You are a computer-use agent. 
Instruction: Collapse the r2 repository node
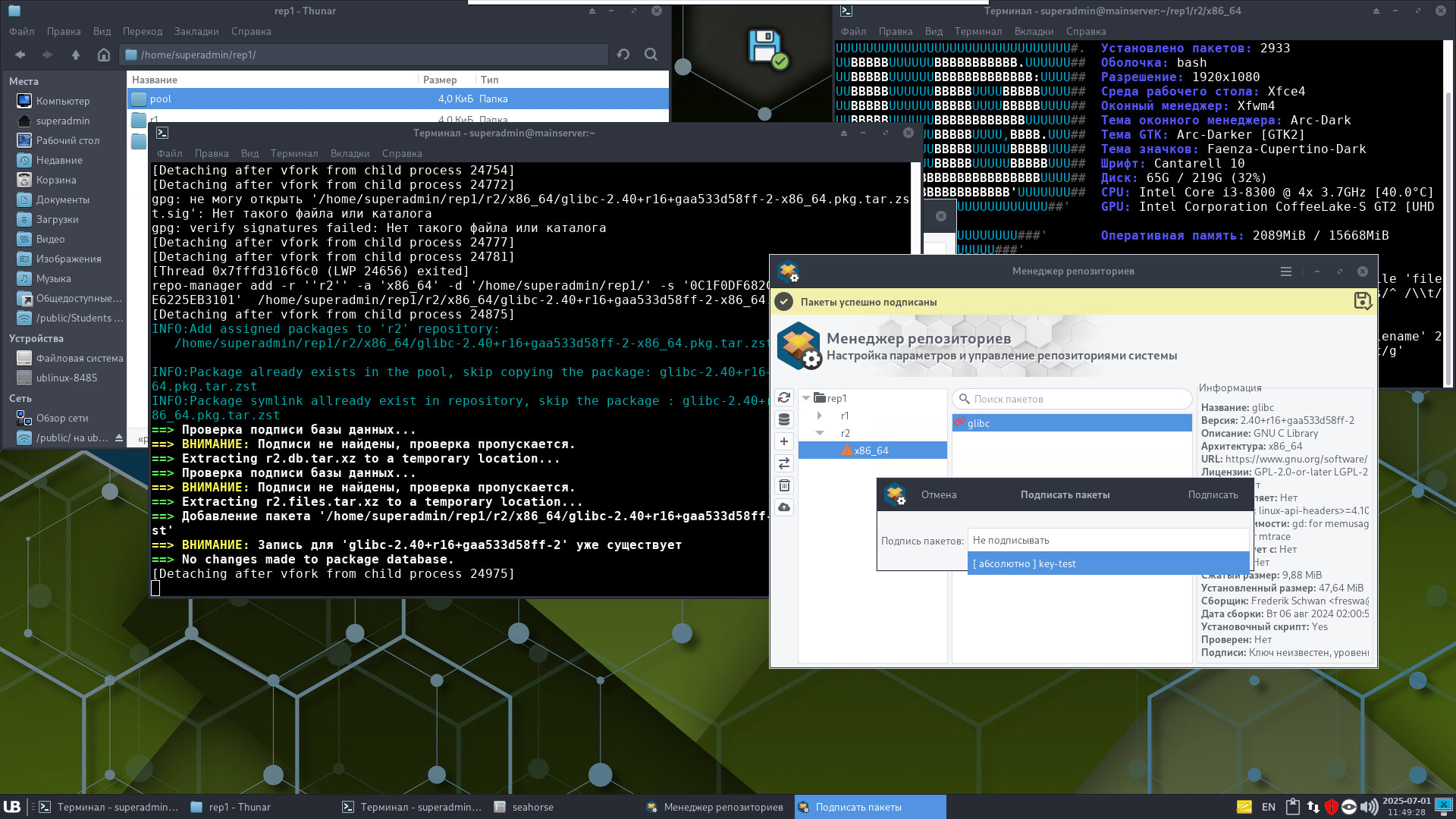[820, 433]
